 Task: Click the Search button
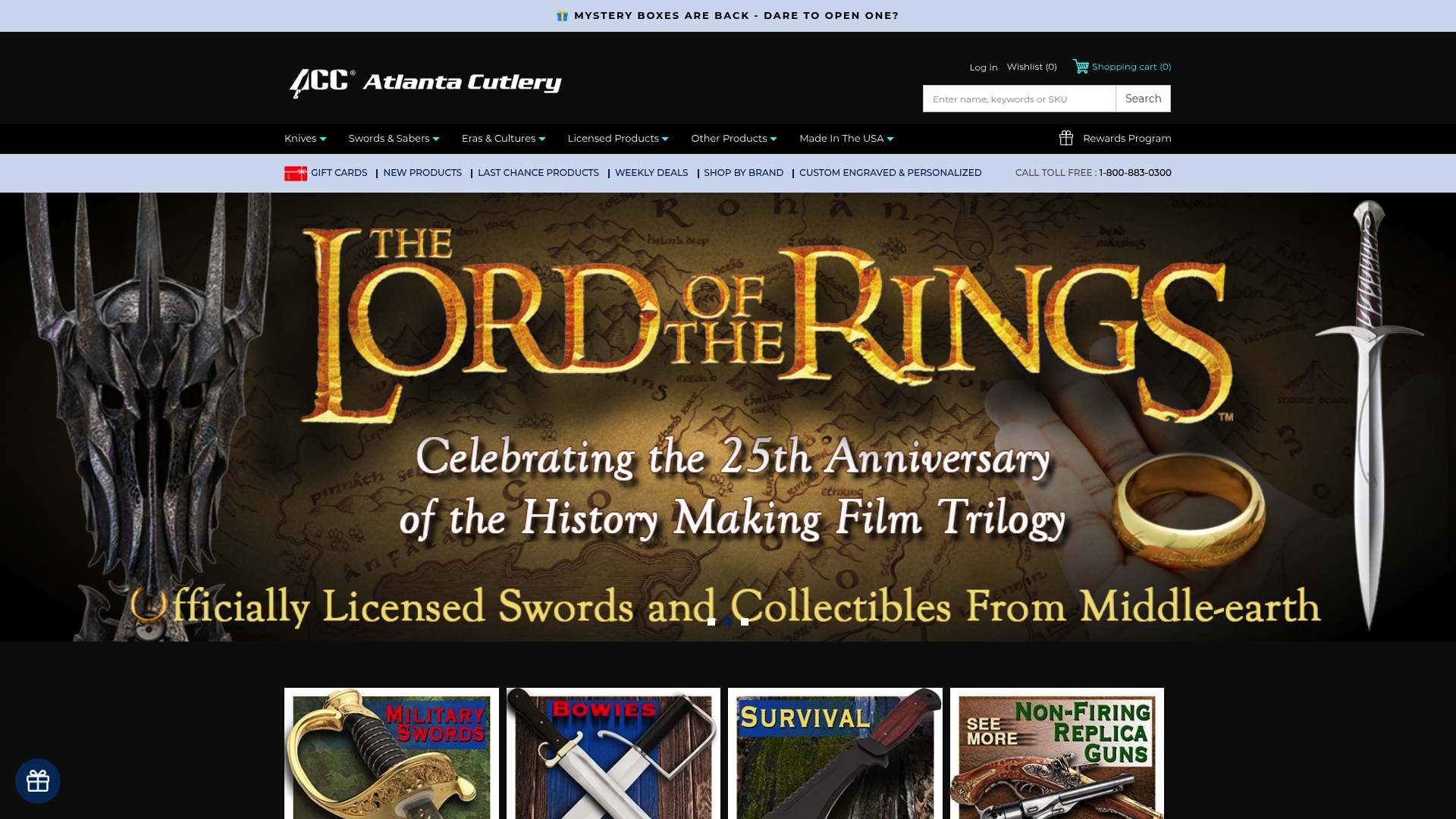1143,99
